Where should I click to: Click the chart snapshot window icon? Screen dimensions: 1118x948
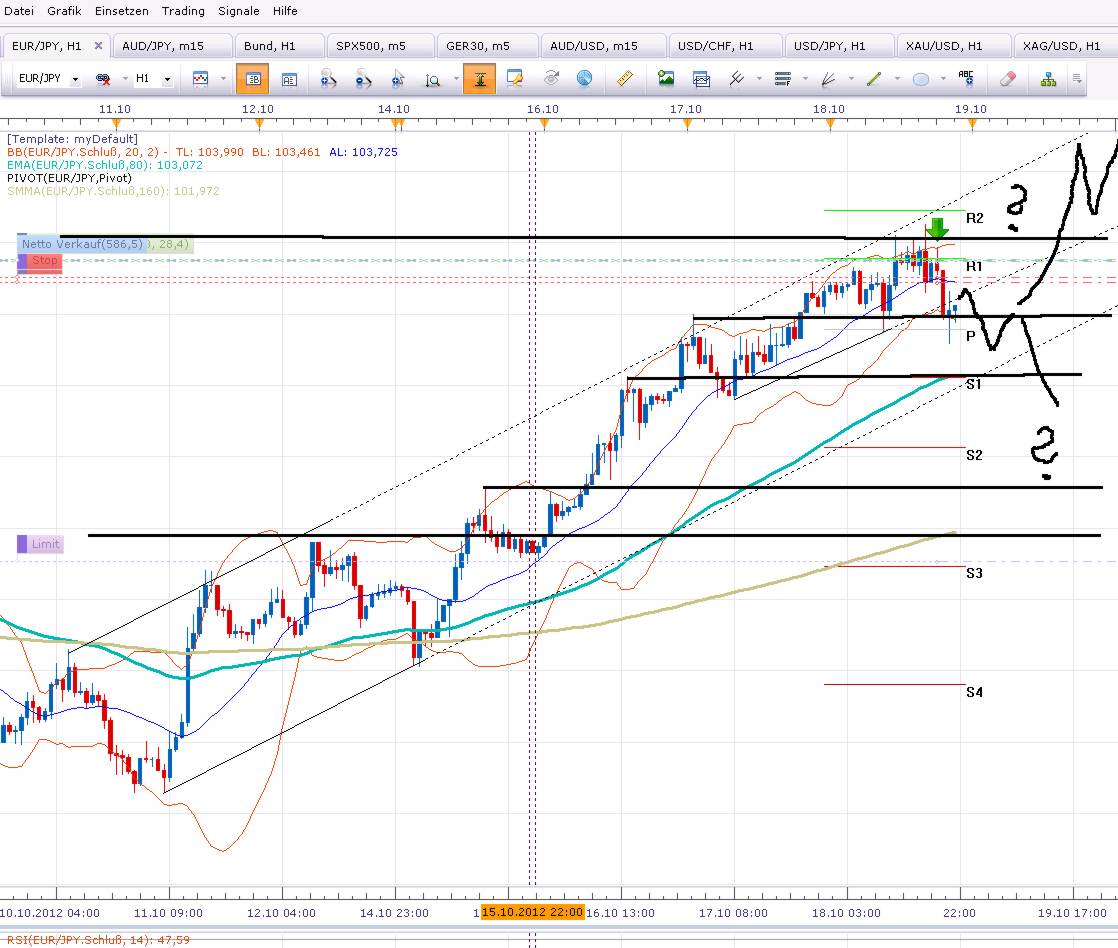701,79
